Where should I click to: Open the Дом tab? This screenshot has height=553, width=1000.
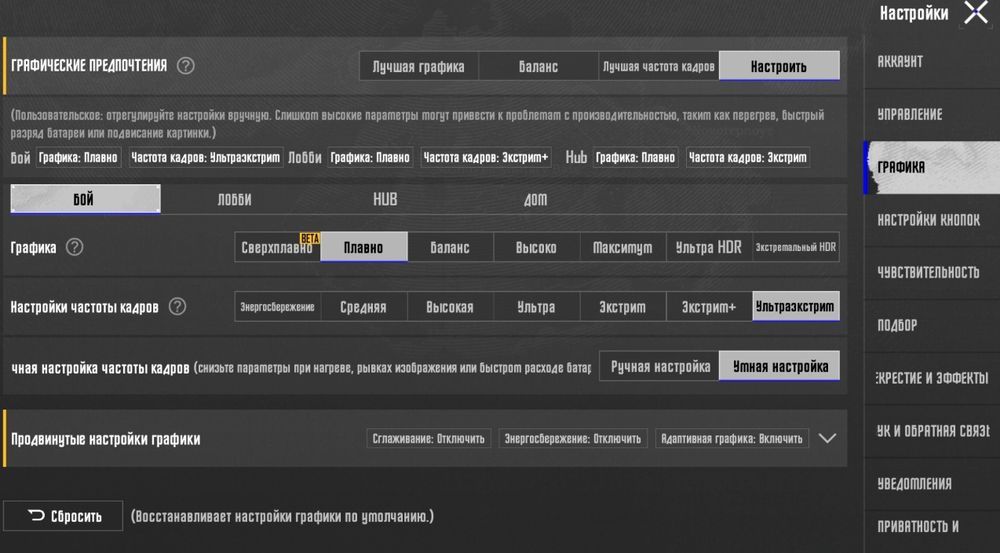point(535,200)
